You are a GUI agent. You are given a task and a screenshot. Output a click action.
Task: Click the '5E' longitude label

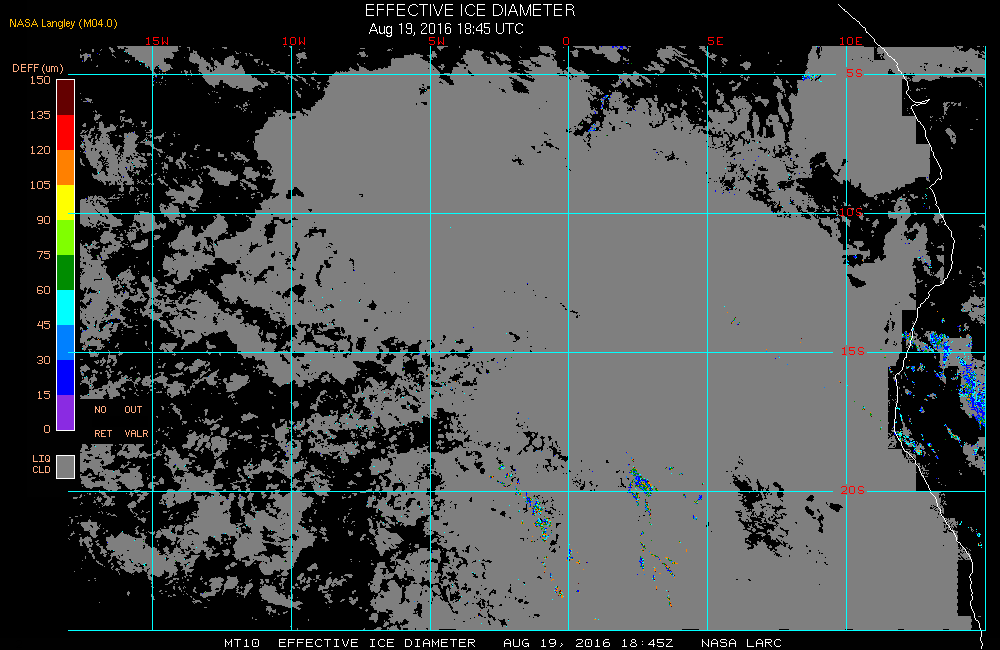pyautogui.click(x=715, y=41)
